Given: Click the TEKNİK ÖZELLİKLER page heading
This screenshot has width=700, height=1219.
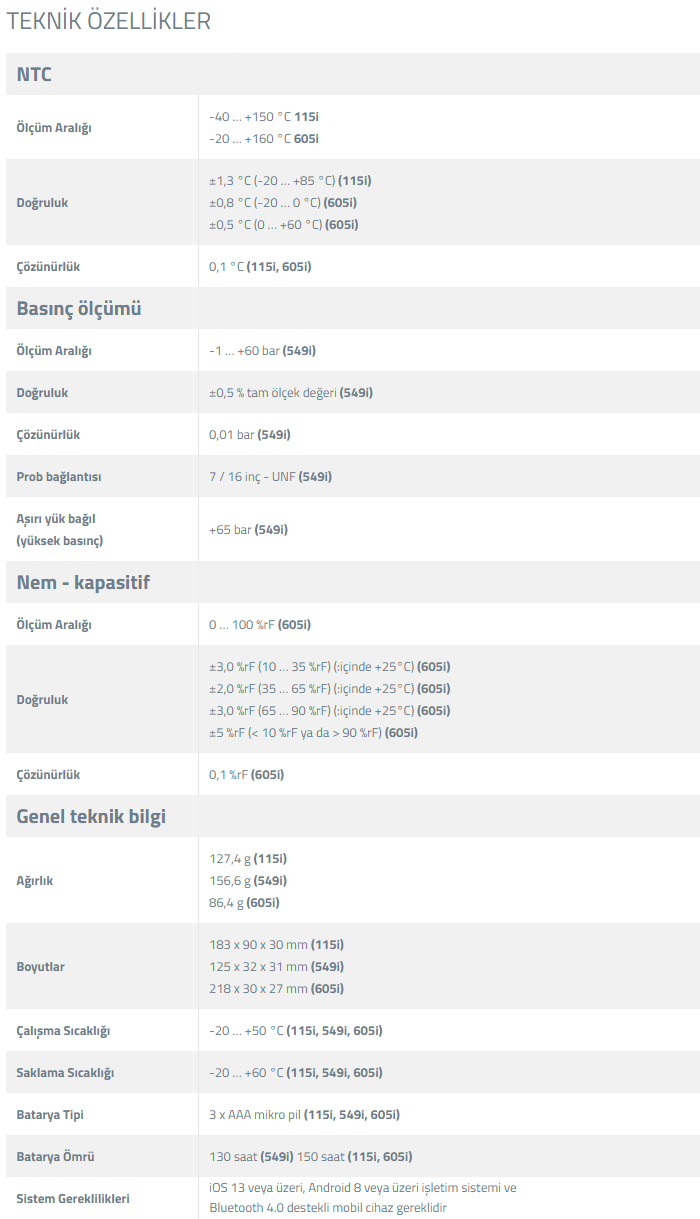Looking at the screenshot, I should click(x=109, y=22).
